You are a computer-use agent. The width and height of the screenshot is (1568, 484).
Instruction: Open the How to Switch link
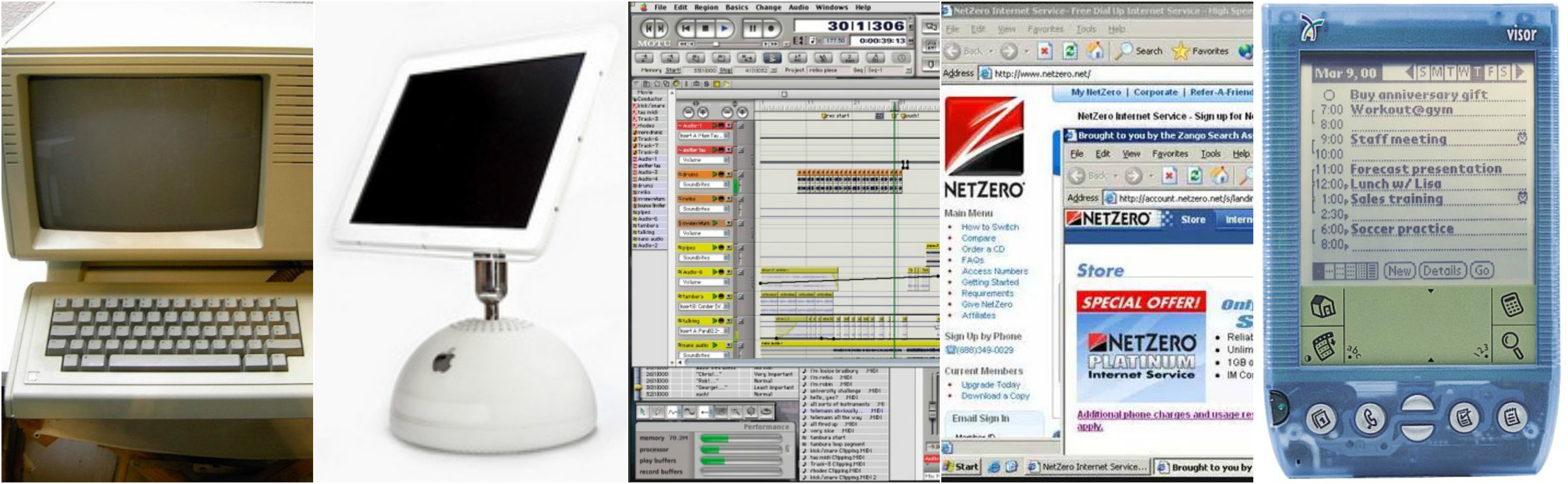tap(990, 227)
